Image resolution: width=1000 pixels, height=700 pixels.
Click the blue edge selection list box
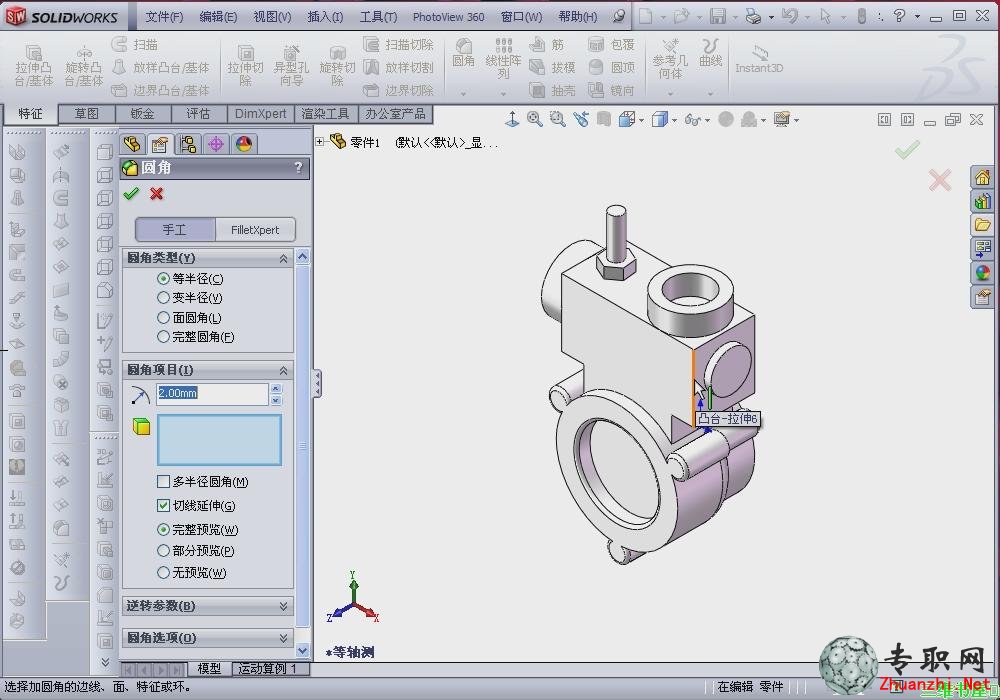point(219,440)
